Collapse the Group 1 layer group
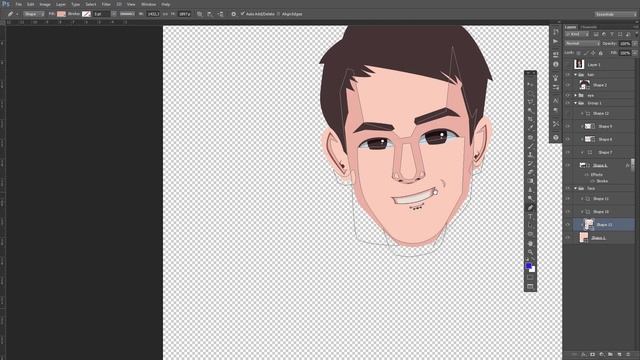Viewport: 640px width, 360px height. pyautogui.click(x=576, y=103)
